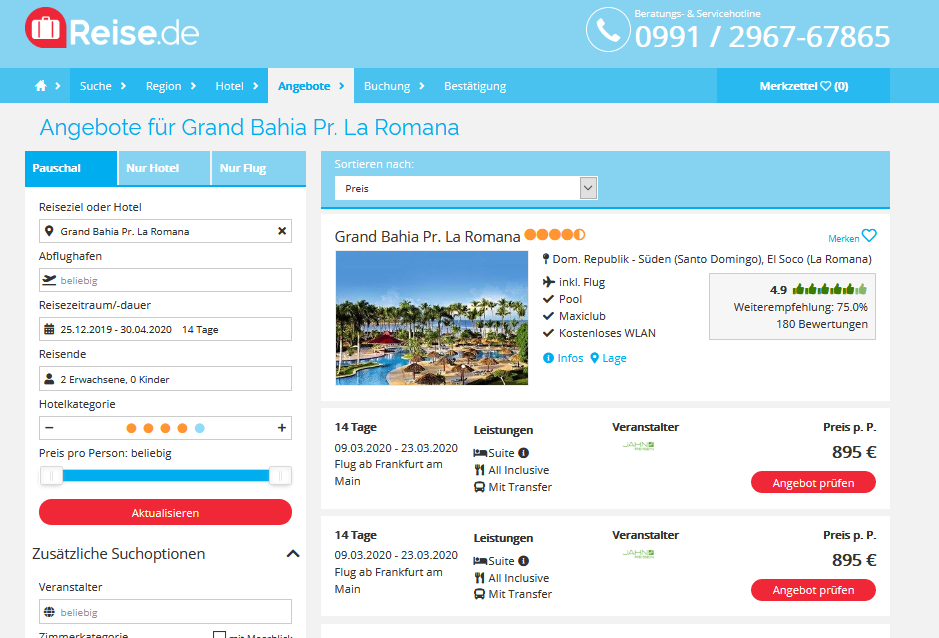
Task: Click the Merken link
Action: [843, 238]
